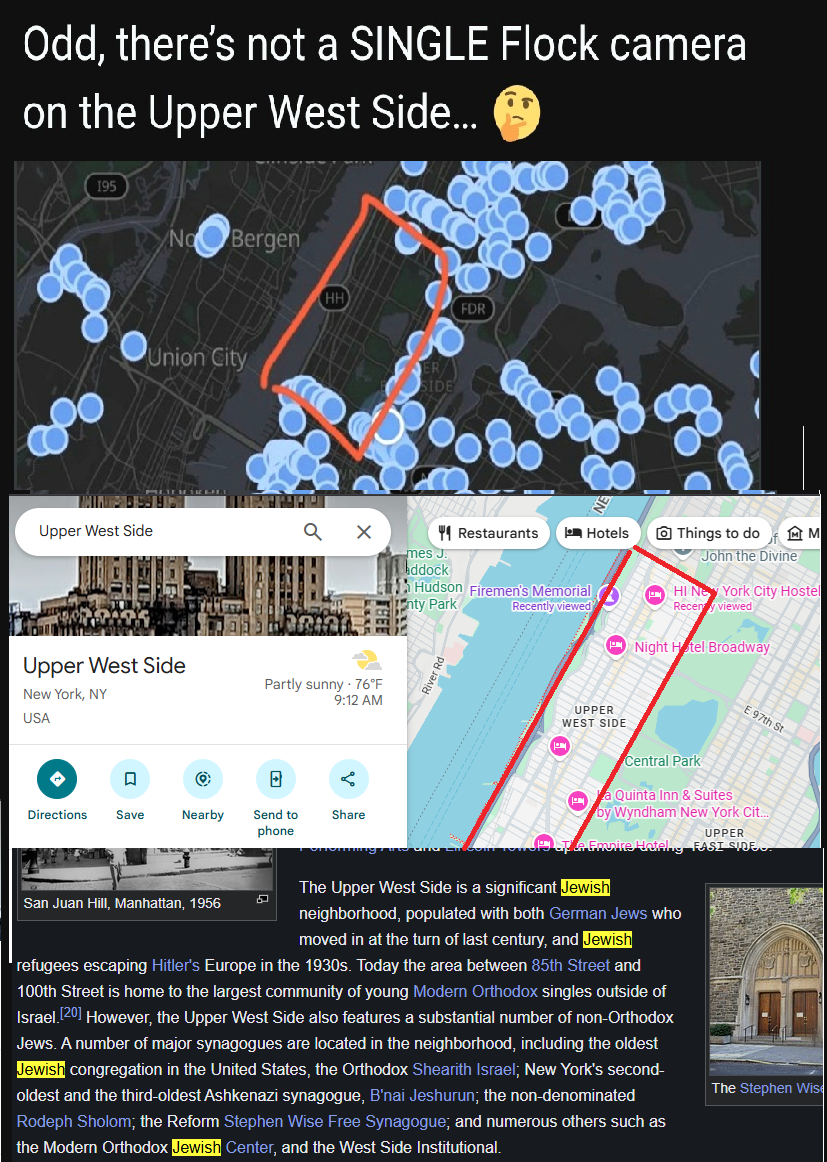
Task: Click the I95 highway shield on Flock map
Action: (107, 186)
